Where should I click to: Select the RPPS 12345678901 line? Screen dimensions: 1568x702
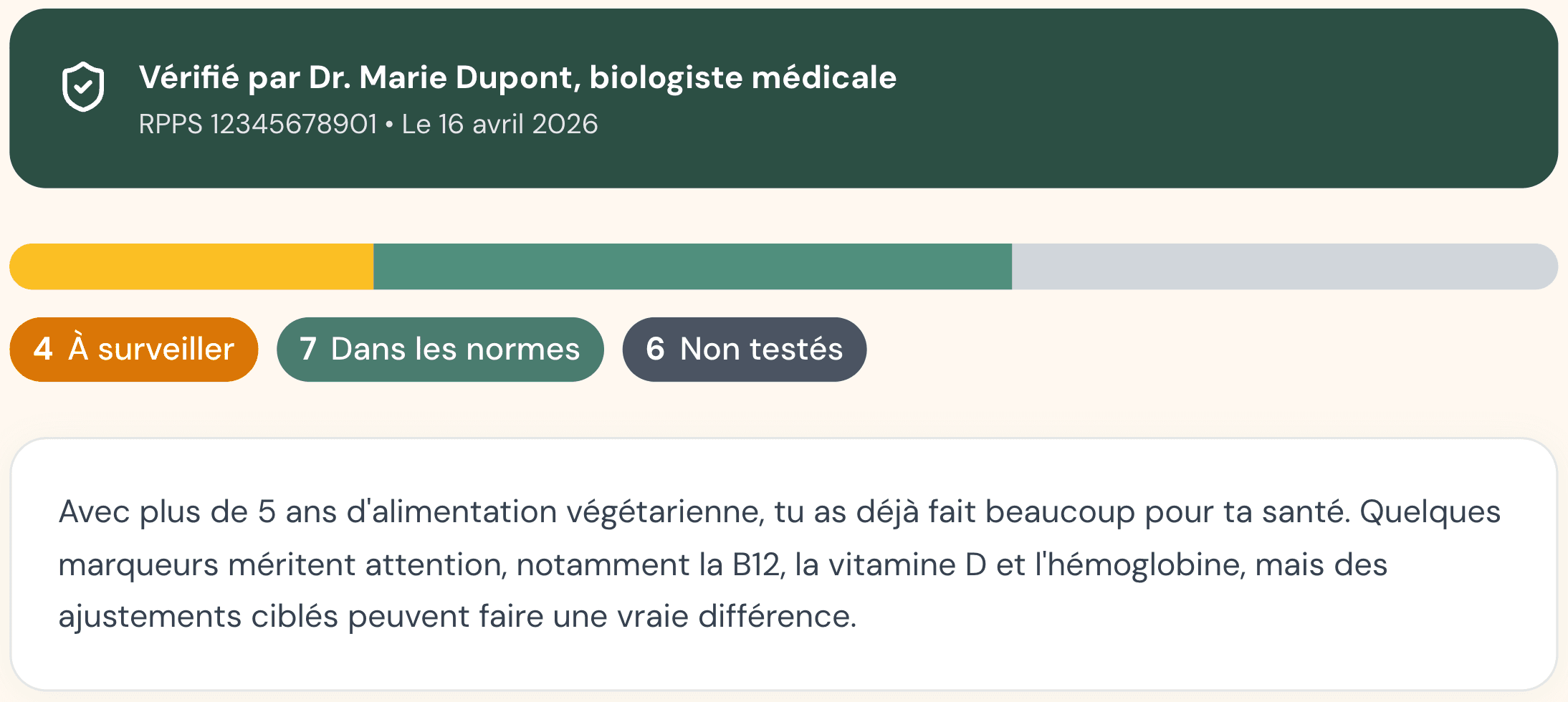[x=258, y=123]
